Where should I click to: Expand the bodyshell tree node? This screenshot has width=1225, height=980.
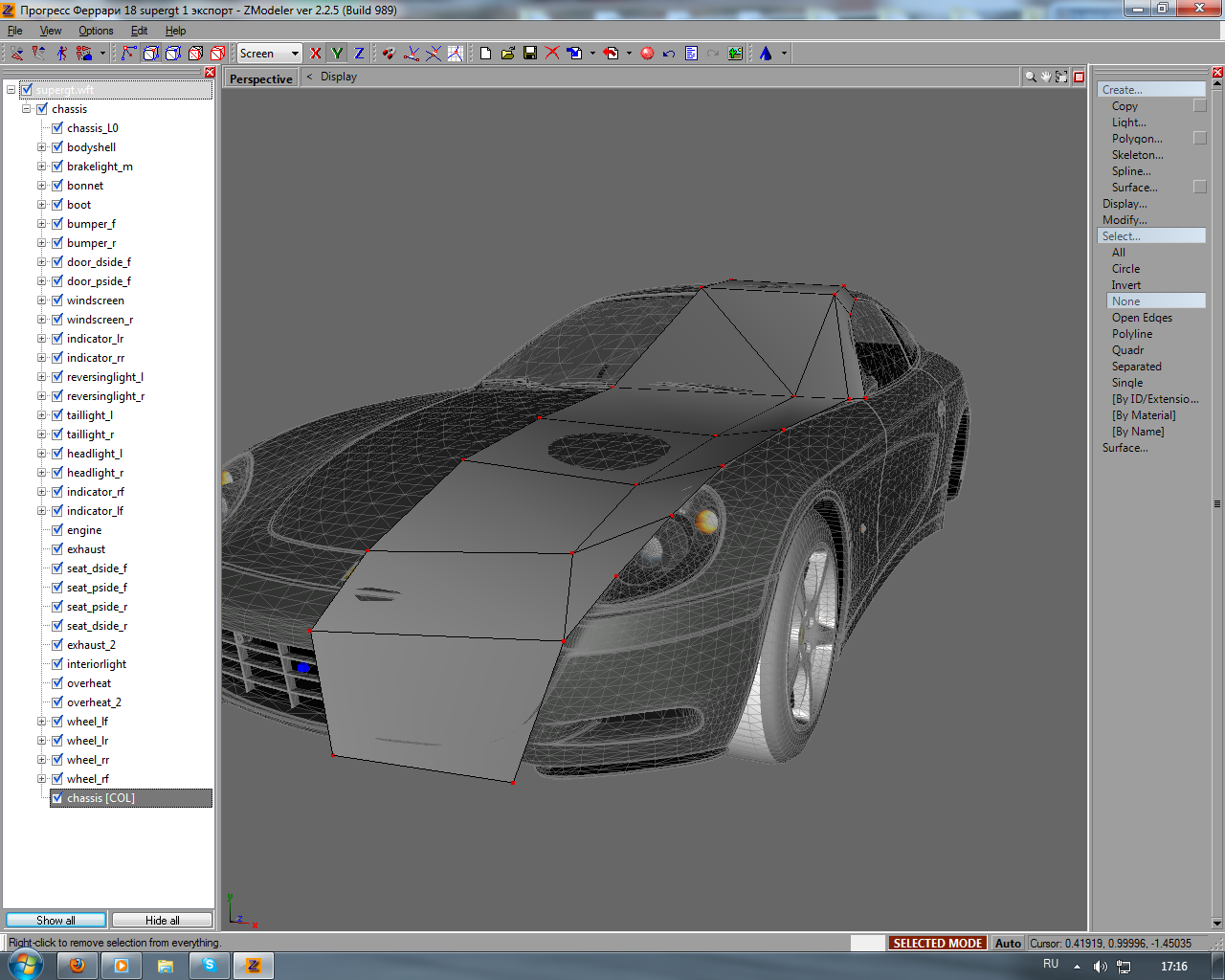pos(42,147)
